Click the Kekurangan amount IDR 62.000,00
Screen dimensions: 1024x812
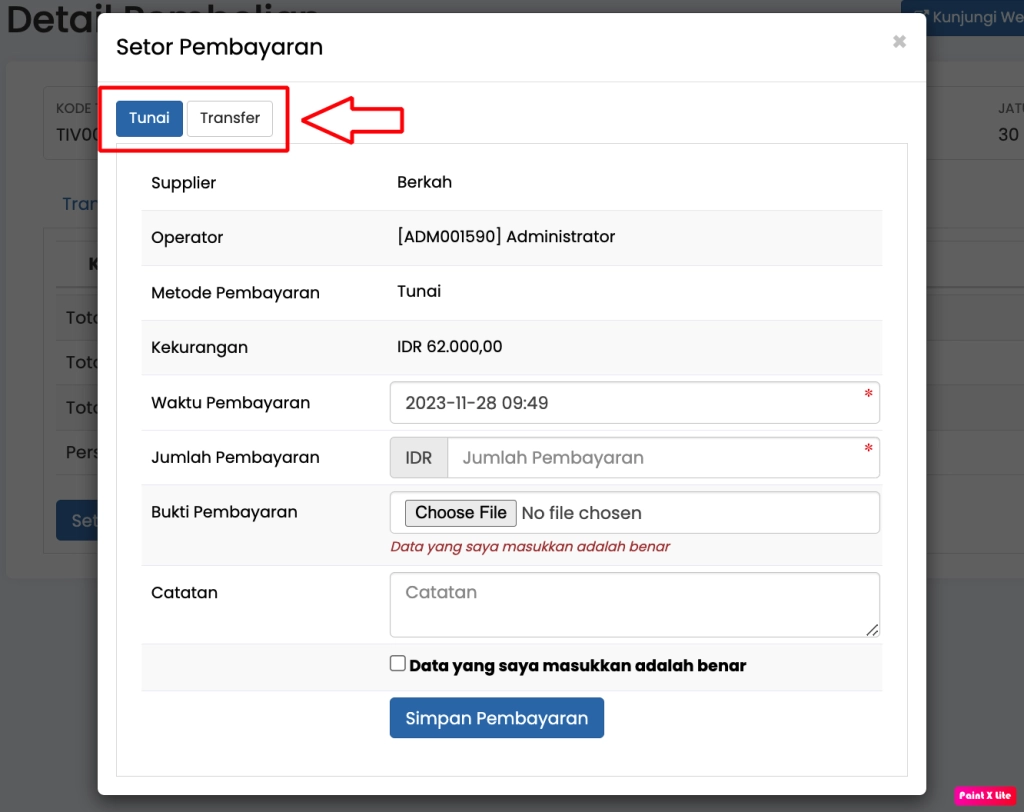[449, 347]
